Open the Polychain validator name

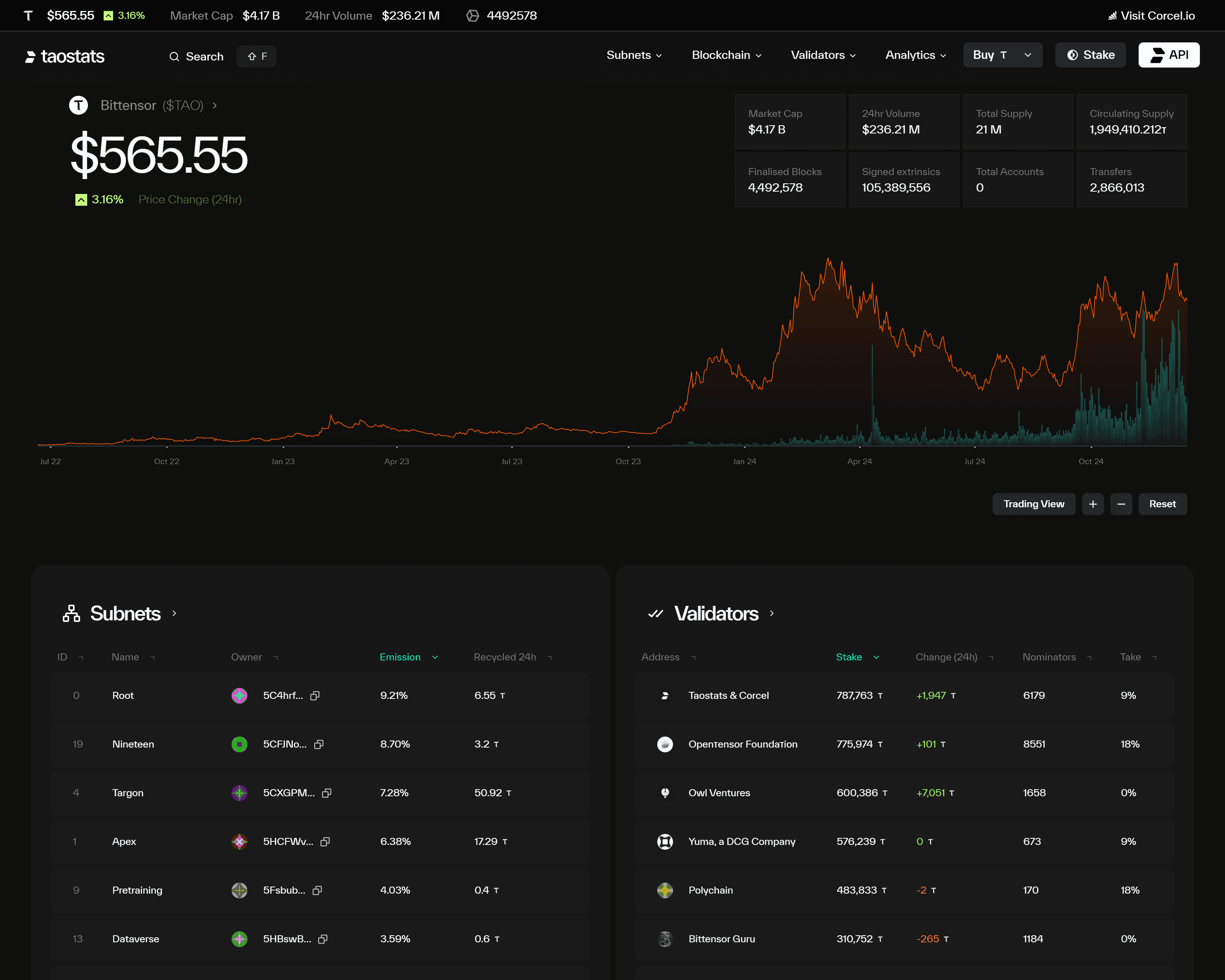point(710,890)
